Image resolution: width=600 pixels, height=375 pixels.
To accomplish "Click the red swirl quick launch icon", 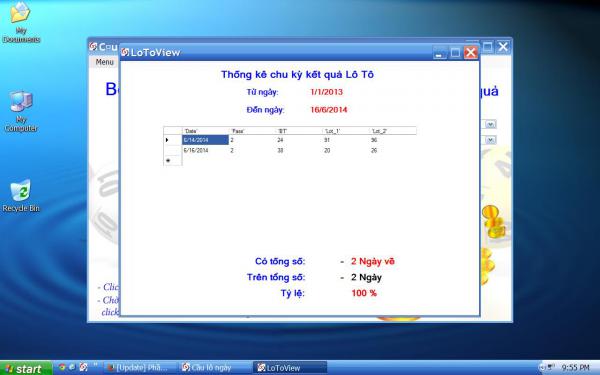I will 83,367.
